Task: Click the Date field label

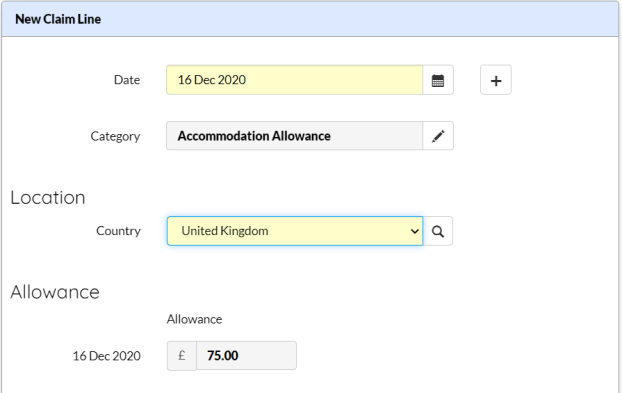Action: tap(127, 80)
